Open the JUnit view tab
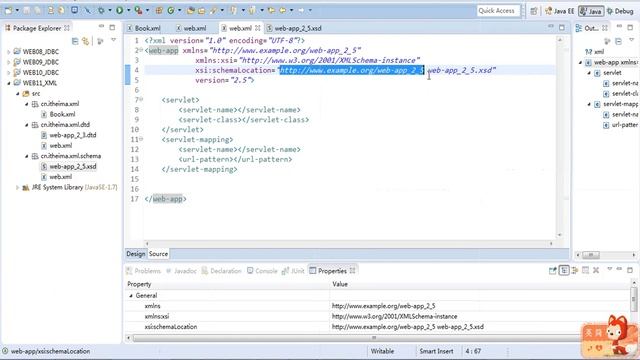This screenshot has height=360, width=640. (x=293, y=271)
